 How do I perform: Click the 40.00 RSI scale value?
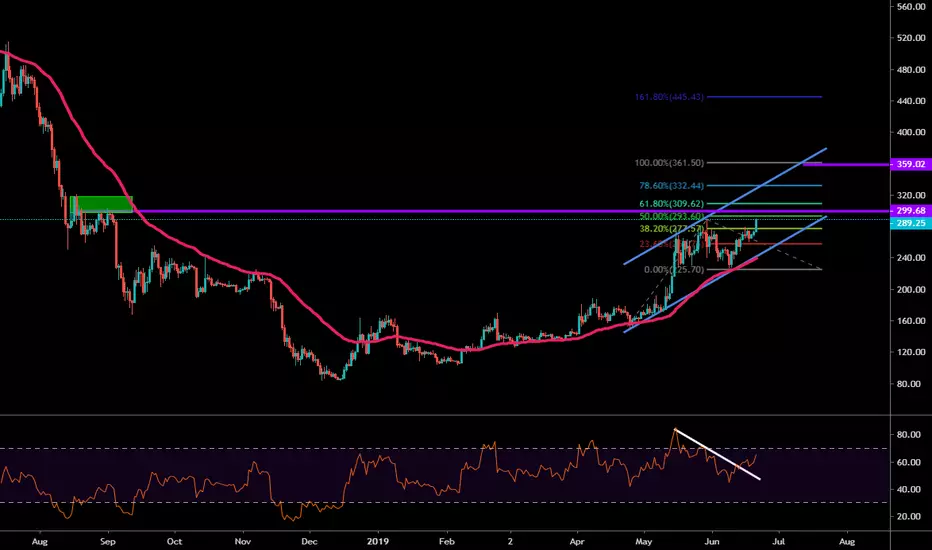(909, 489)
